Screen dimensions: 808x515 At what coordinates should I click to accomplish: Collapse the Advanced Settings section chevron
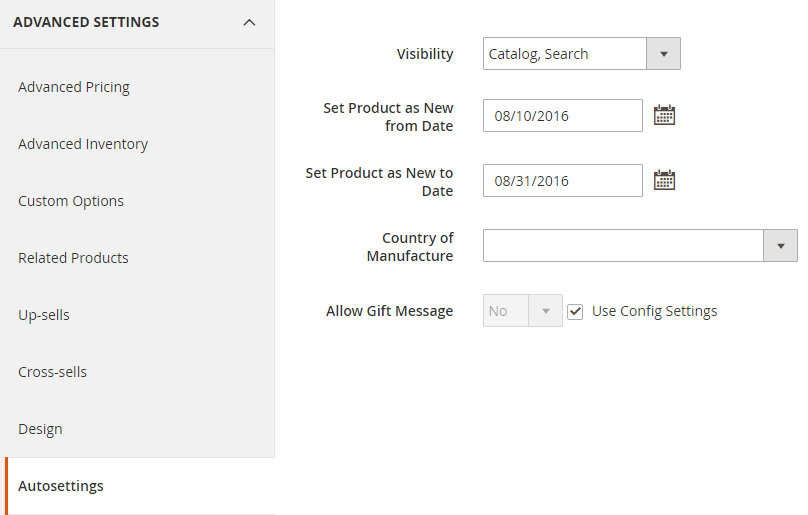249,23
